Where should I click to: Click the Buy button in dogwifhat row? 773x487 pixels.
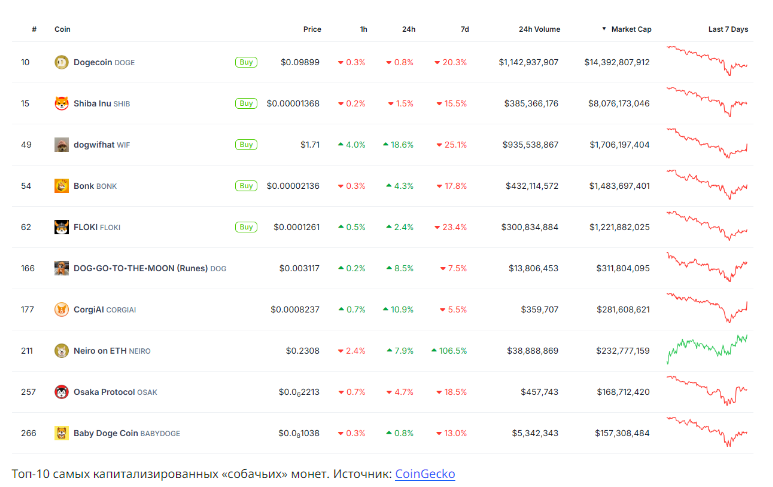246,144
